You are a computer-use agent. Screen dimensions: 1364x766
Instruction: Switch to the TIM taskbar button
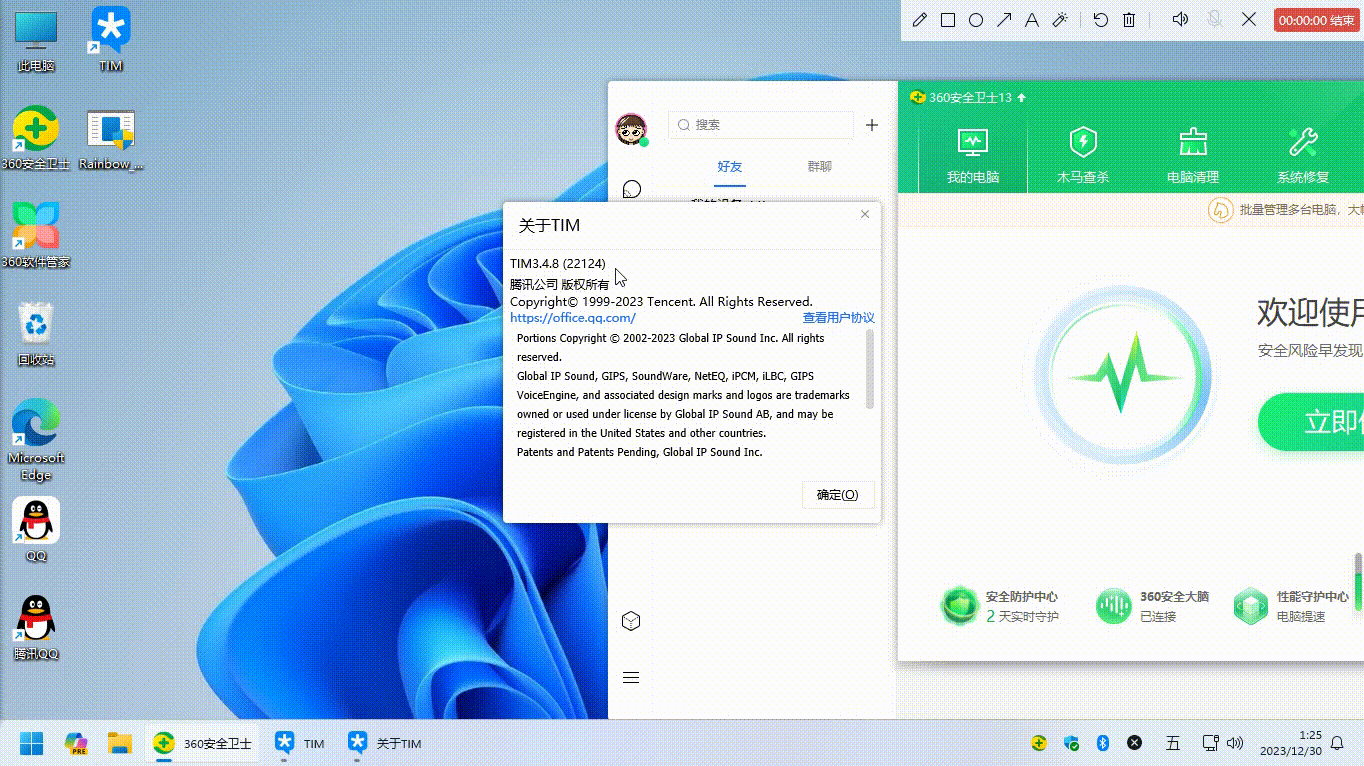click(300, 744)
